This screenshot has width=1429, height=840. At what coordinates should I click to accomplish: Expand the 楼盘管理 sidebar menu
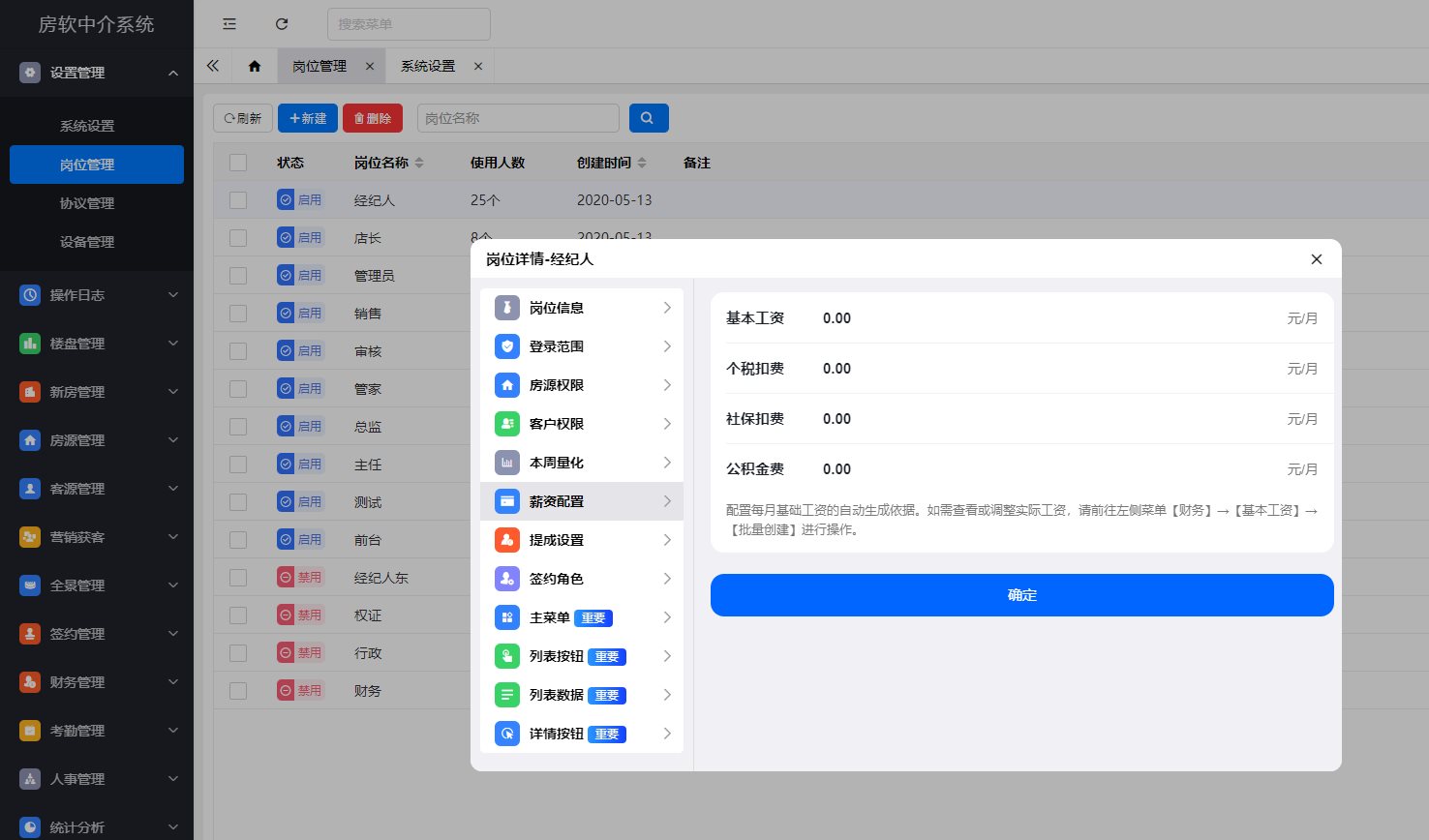click(x=97, y=344)
